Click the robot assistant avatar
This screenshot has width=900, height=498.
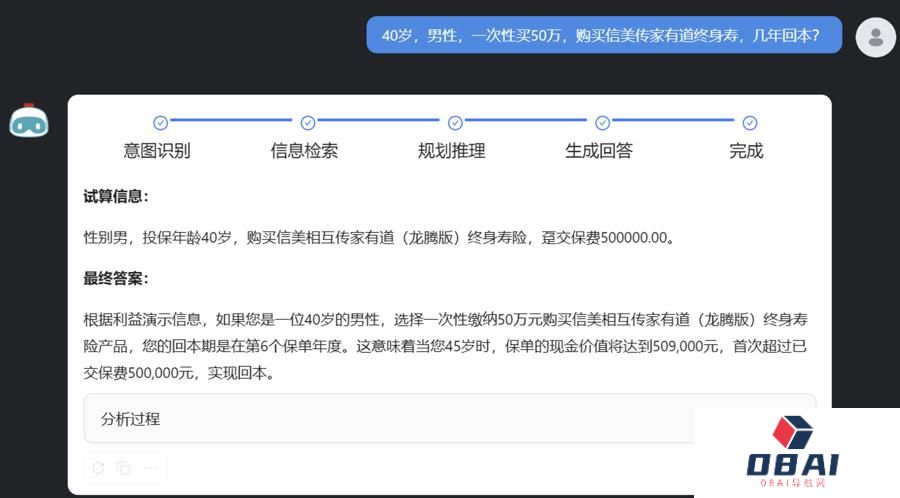(29, 120)
